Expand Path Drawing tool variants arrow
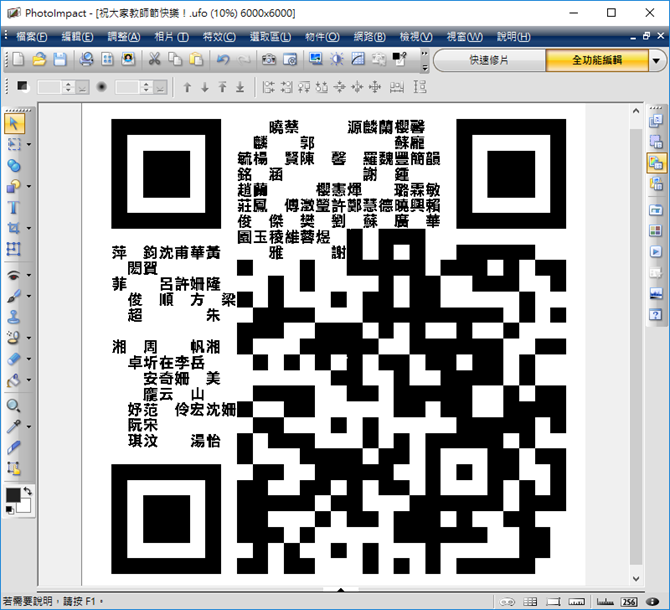The image size is (670, 610). 29,187
